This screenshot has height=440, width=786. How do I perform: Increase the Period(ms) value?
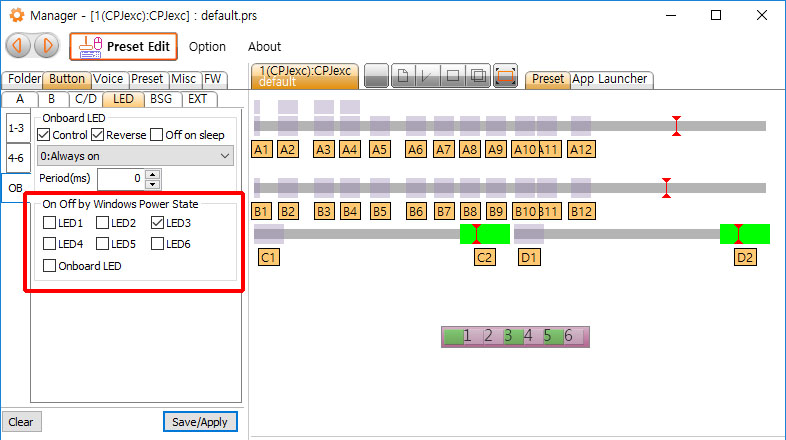153,174
